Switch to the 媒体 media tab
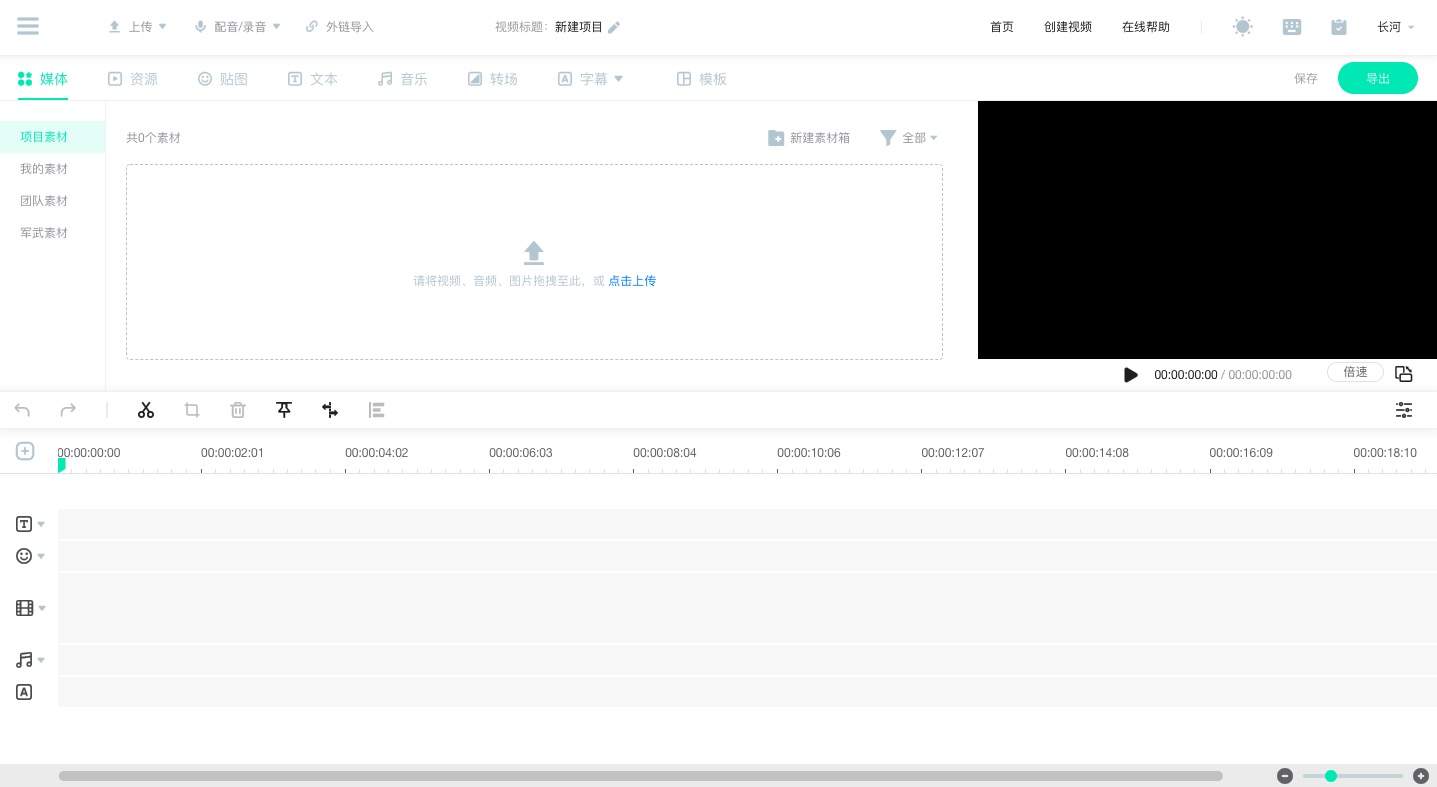The height and width of the screenshot is (787, 1437). (43, 79)
